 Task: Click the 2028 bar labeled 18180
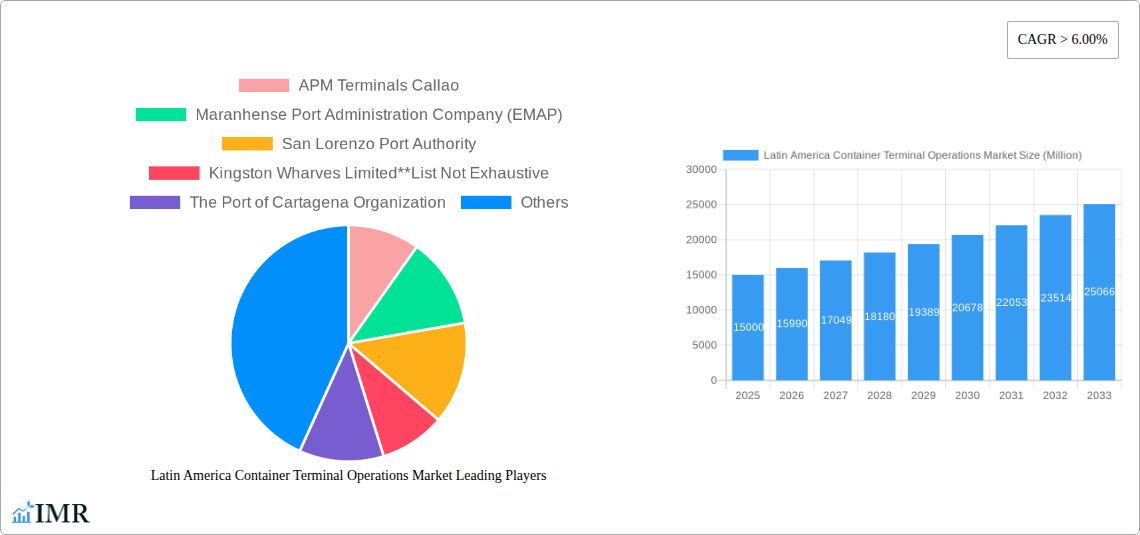click(880, 316)
